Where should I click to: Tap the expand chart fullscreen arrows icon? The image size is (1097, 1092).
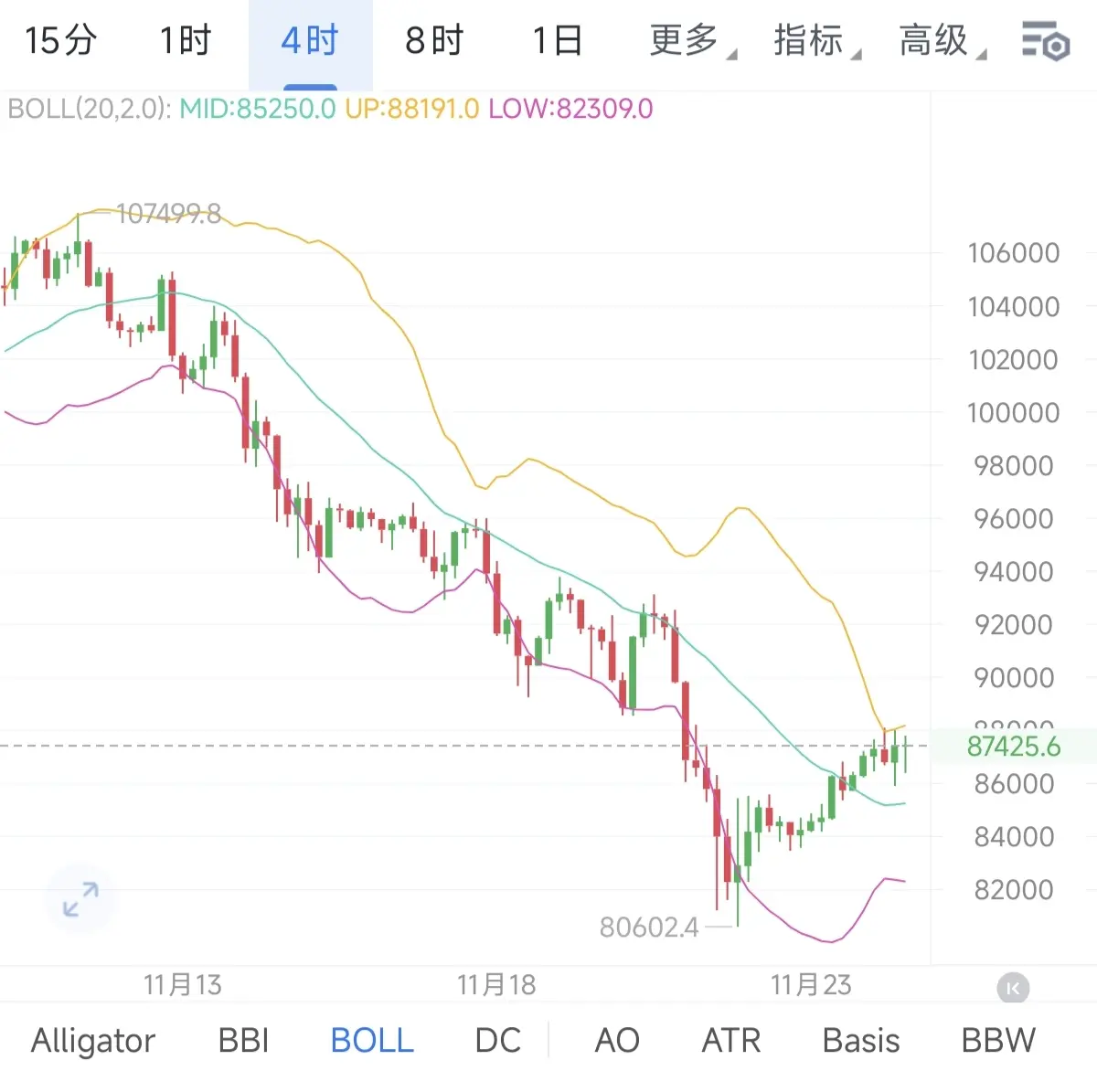[x=80, y=899]
